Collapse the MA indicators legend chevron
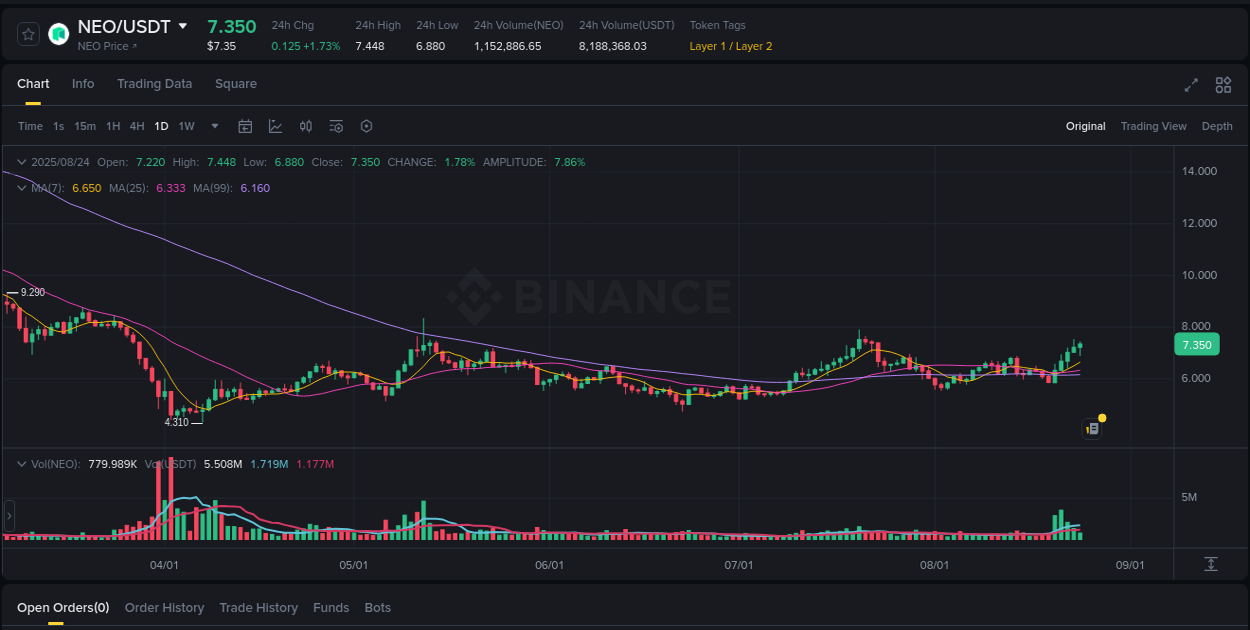This screenshot has width=1250, height=630. 22,188
